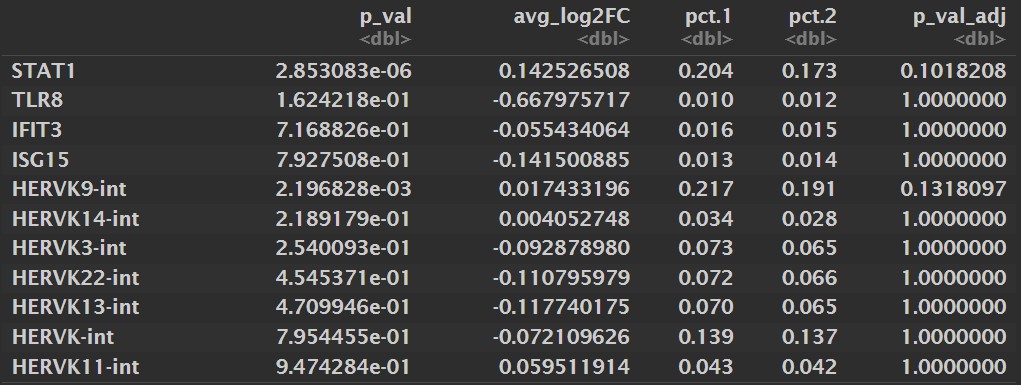The image size is (1021, 385).
Task: Click pct.1 value 0.013
Action: coord(706,159)
